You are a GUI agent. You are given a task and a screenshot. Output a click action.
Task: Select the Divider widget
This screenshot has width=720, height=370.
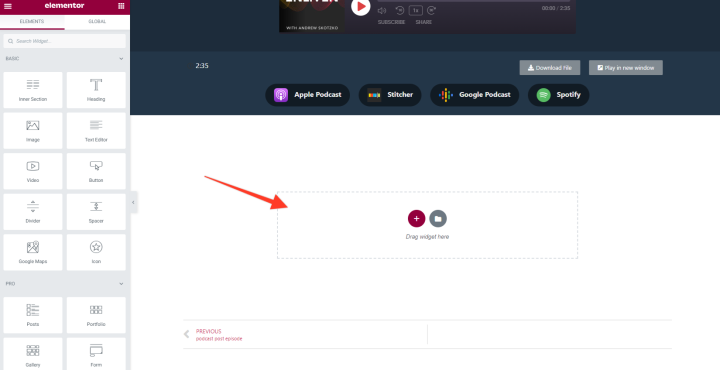pyautogui.click(x=33, y=212)
